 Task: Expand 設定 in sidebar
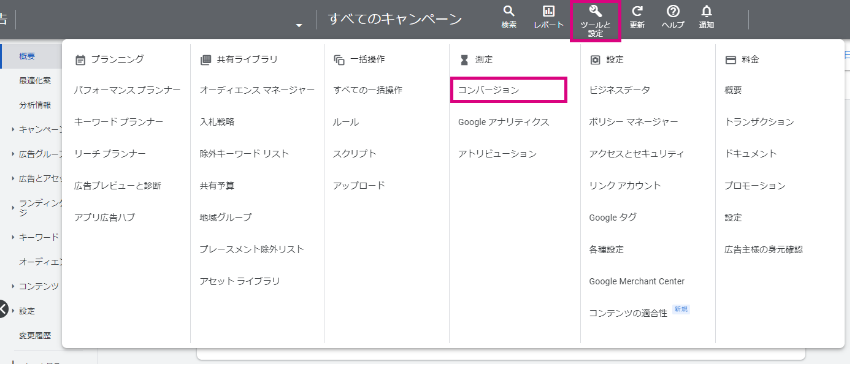coord(13,311)
